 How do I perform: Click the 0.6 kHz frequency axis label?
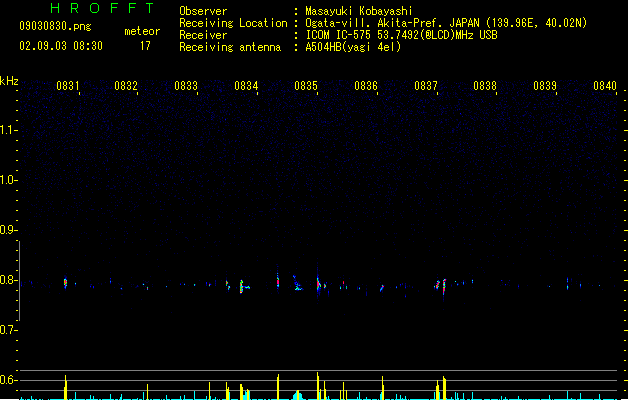9,380
